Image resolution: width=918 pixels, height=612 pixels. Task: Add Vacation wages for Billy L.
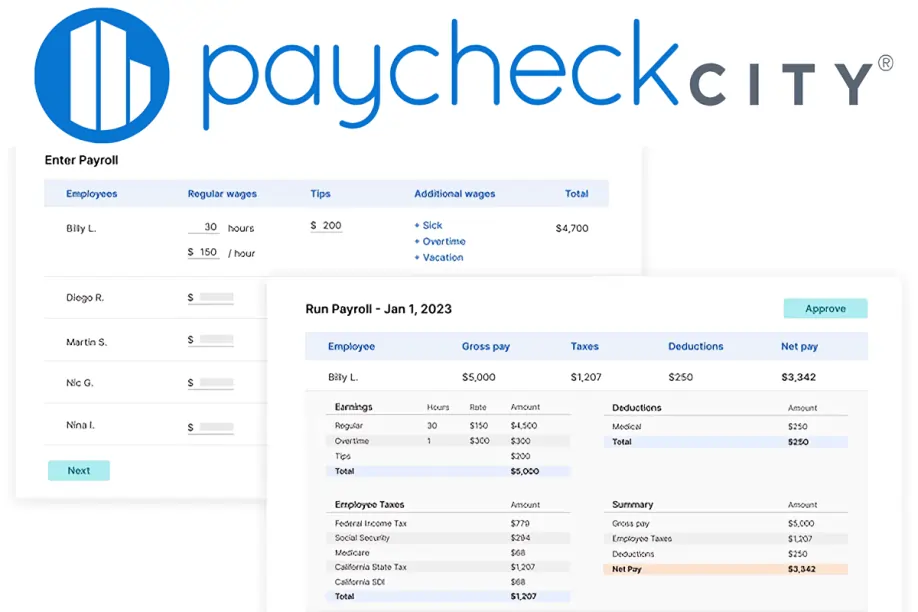[x=439, y=257]
